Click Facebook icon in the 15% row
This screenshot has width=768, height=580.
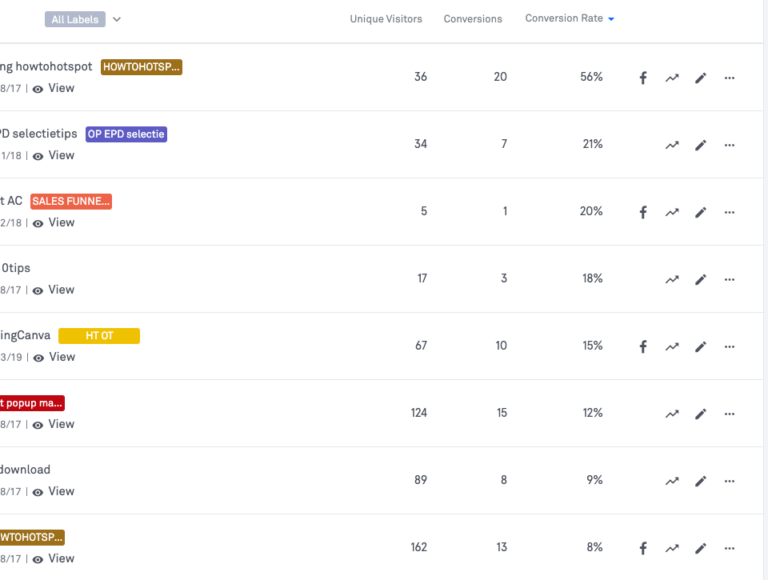coord(643,347)
